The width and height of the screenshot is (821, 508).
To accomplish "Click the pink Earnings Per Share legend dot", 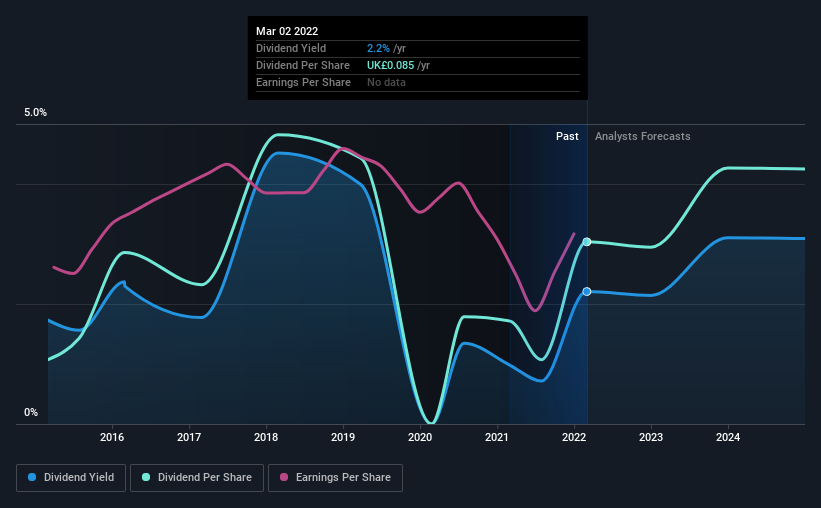I will coord(284,477).
